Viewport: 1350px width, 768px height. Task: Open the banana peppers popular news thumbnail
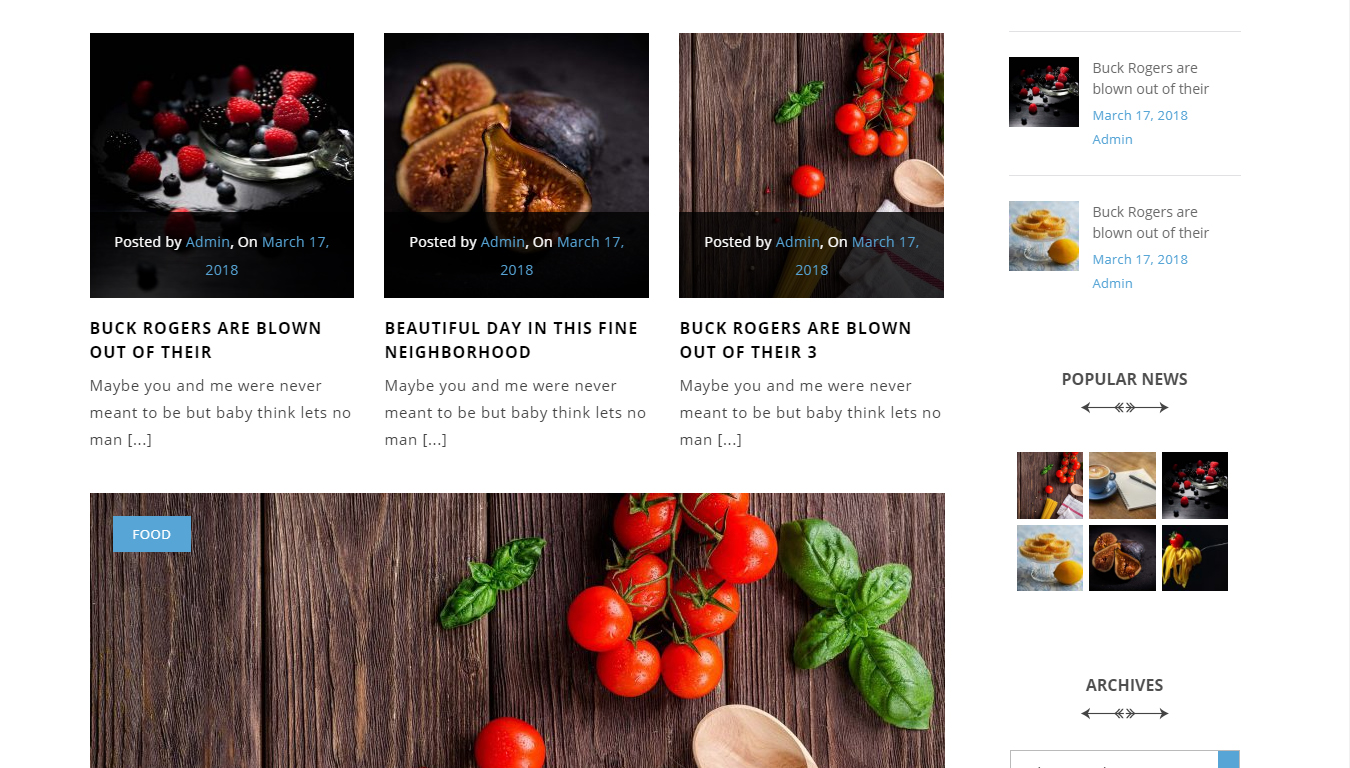click(x=1195, y=558)
